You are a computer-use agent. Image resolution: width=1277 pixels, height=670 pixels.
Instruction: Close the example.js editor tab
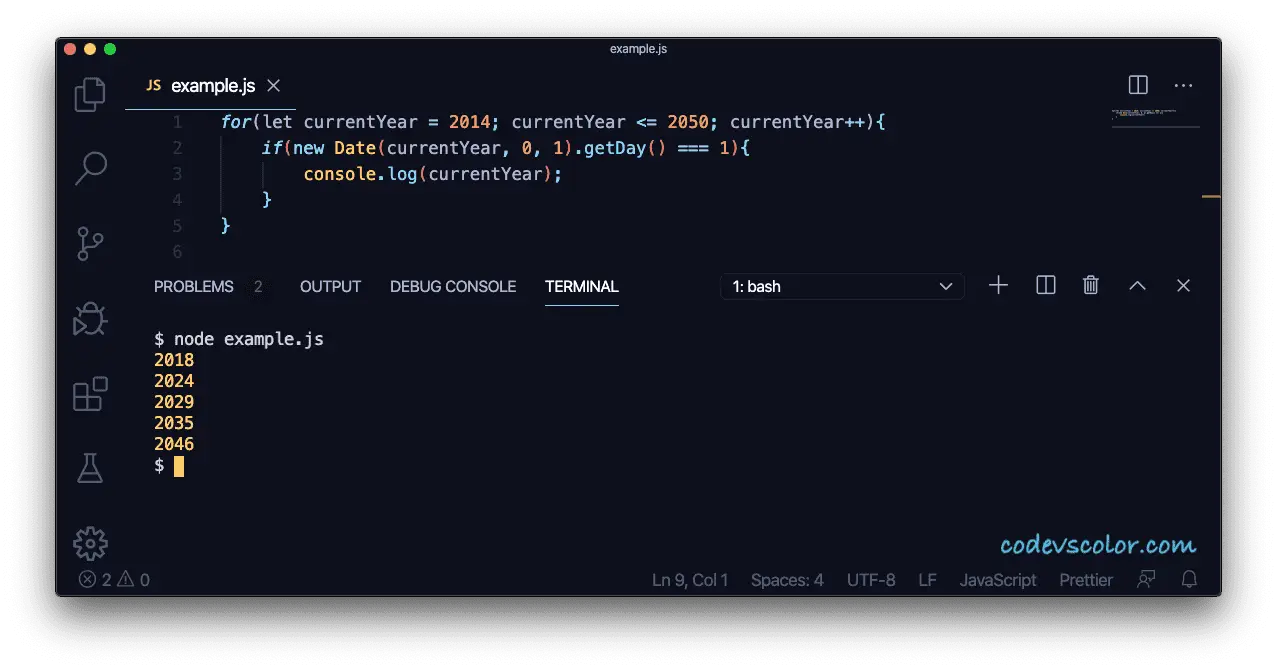tap(273, 86)
